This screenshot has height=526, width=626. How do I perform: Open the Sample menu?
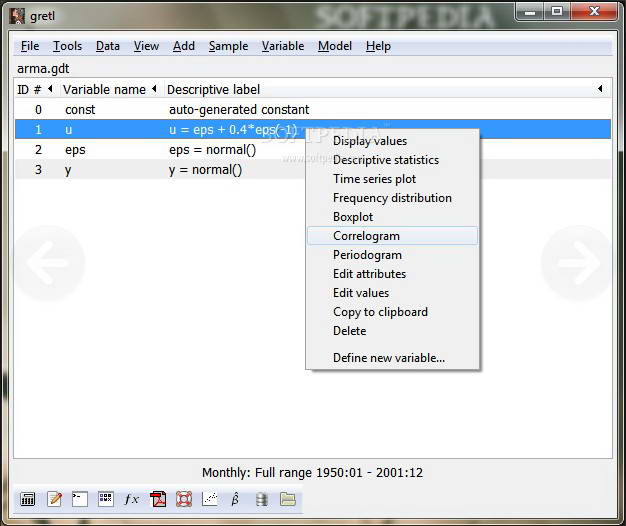point(228,46)
